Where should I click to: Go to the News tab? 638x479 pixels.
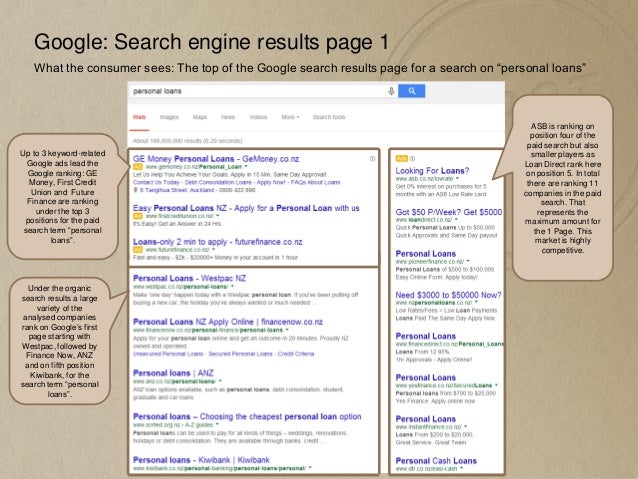[228, 117]
